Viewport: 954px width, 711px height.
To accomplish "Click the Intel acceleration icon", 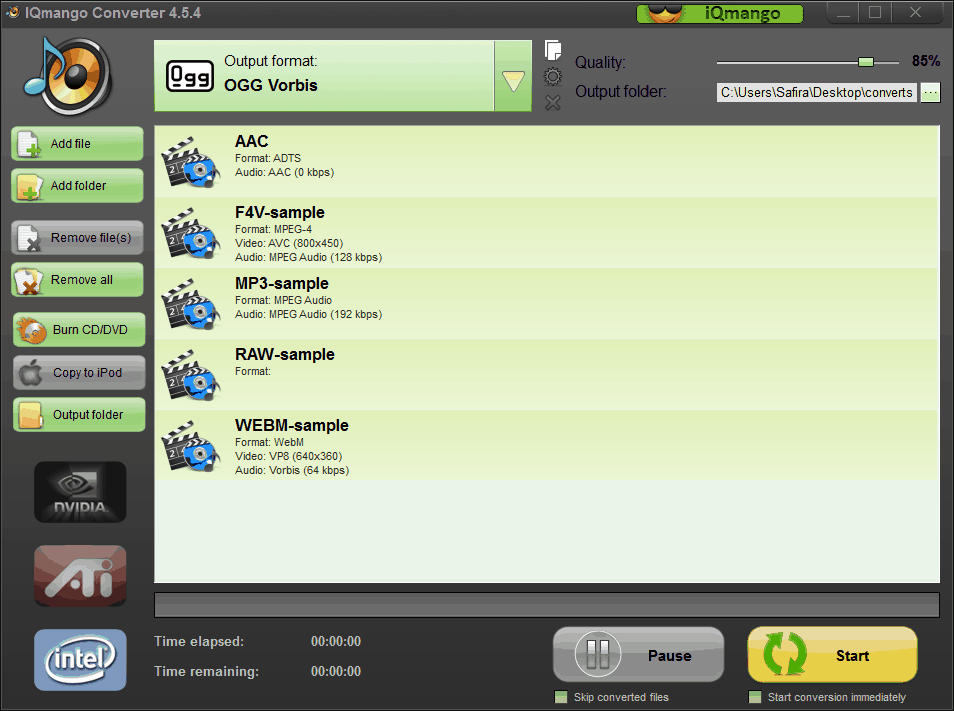I will tap(80, 660).
